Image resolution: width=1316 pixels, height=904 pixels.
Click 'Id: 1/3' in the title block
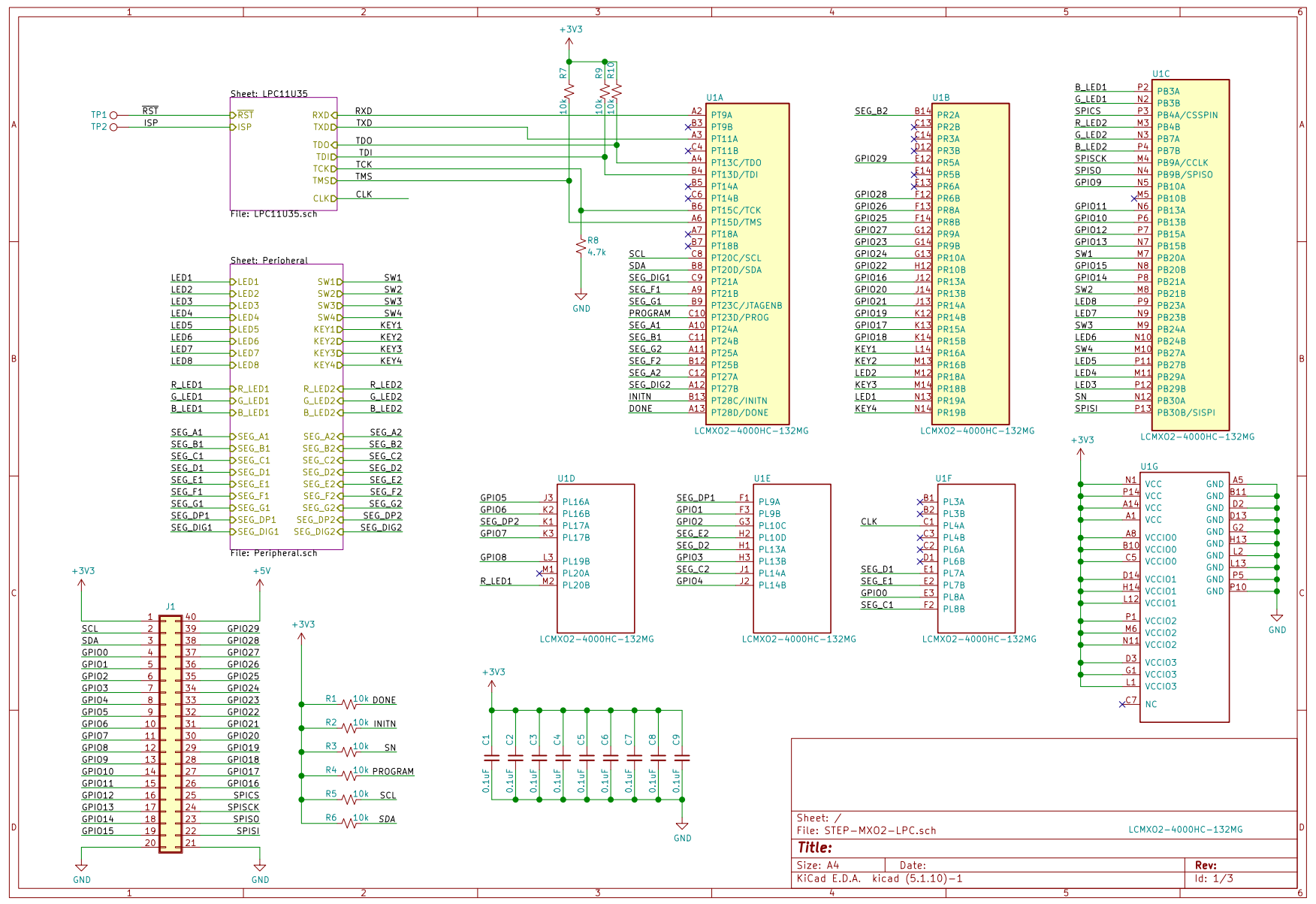pyautogui.click(x=1214, y=878)
